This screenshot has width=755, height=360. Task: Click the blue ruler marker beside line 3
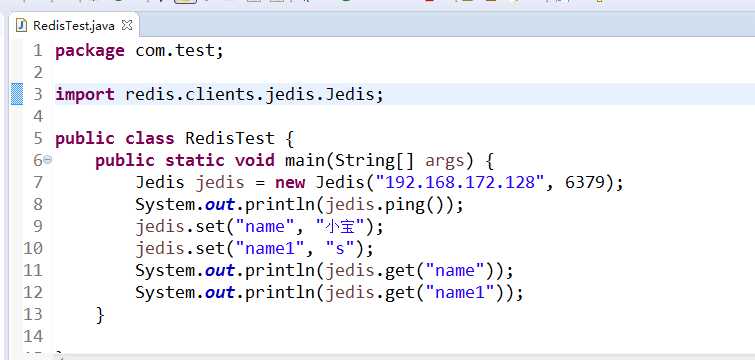[x=17, y=94]
